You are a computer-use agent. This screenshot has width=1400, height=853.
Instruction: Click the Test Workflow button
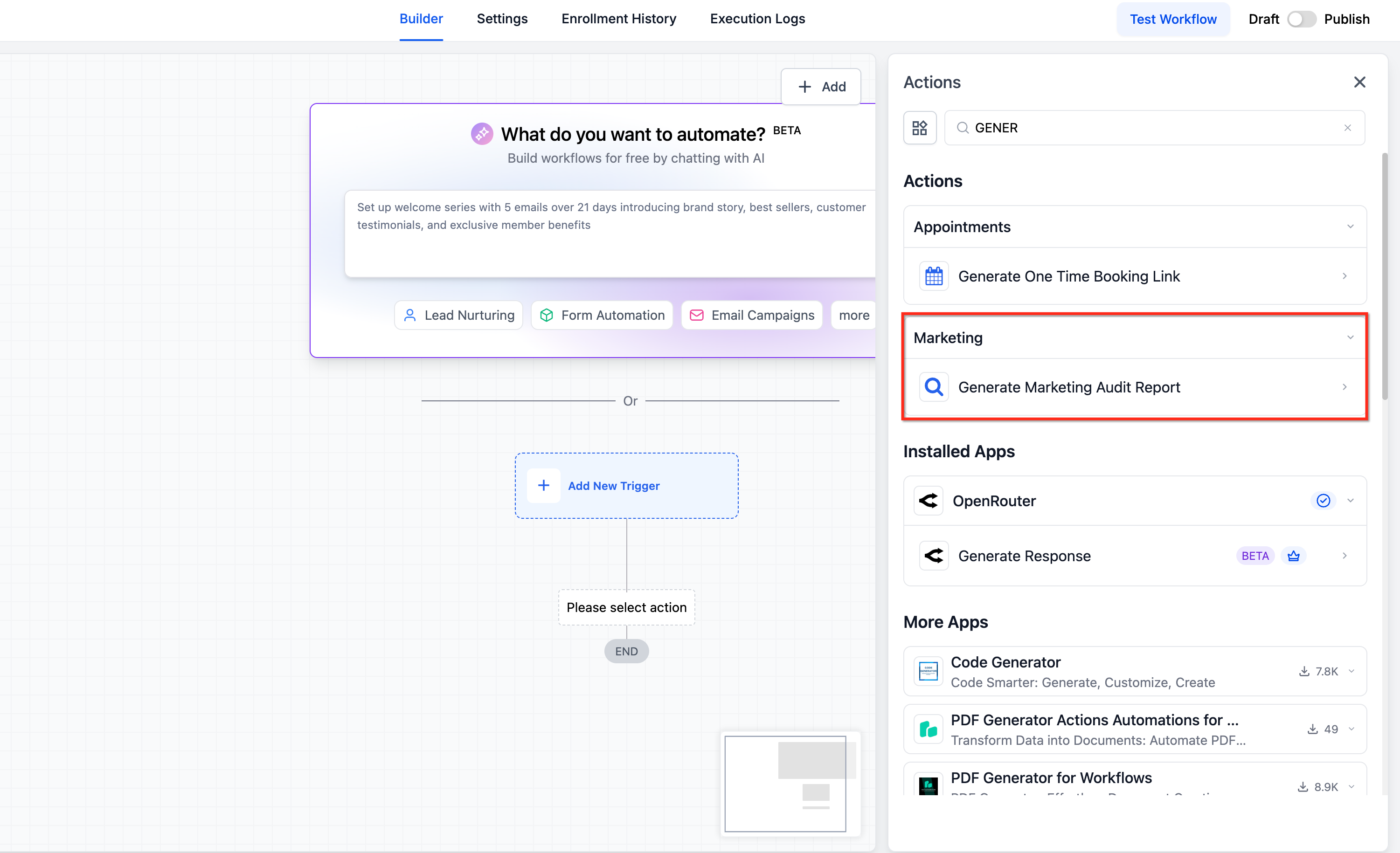[x=1173, y=19]
